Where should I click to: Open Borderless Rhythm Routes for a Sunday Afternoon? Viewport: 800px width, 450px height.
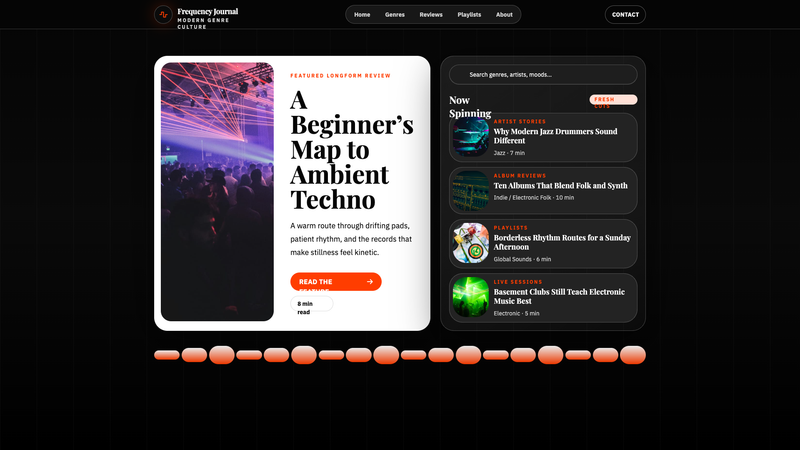click(x=562, y=242)
